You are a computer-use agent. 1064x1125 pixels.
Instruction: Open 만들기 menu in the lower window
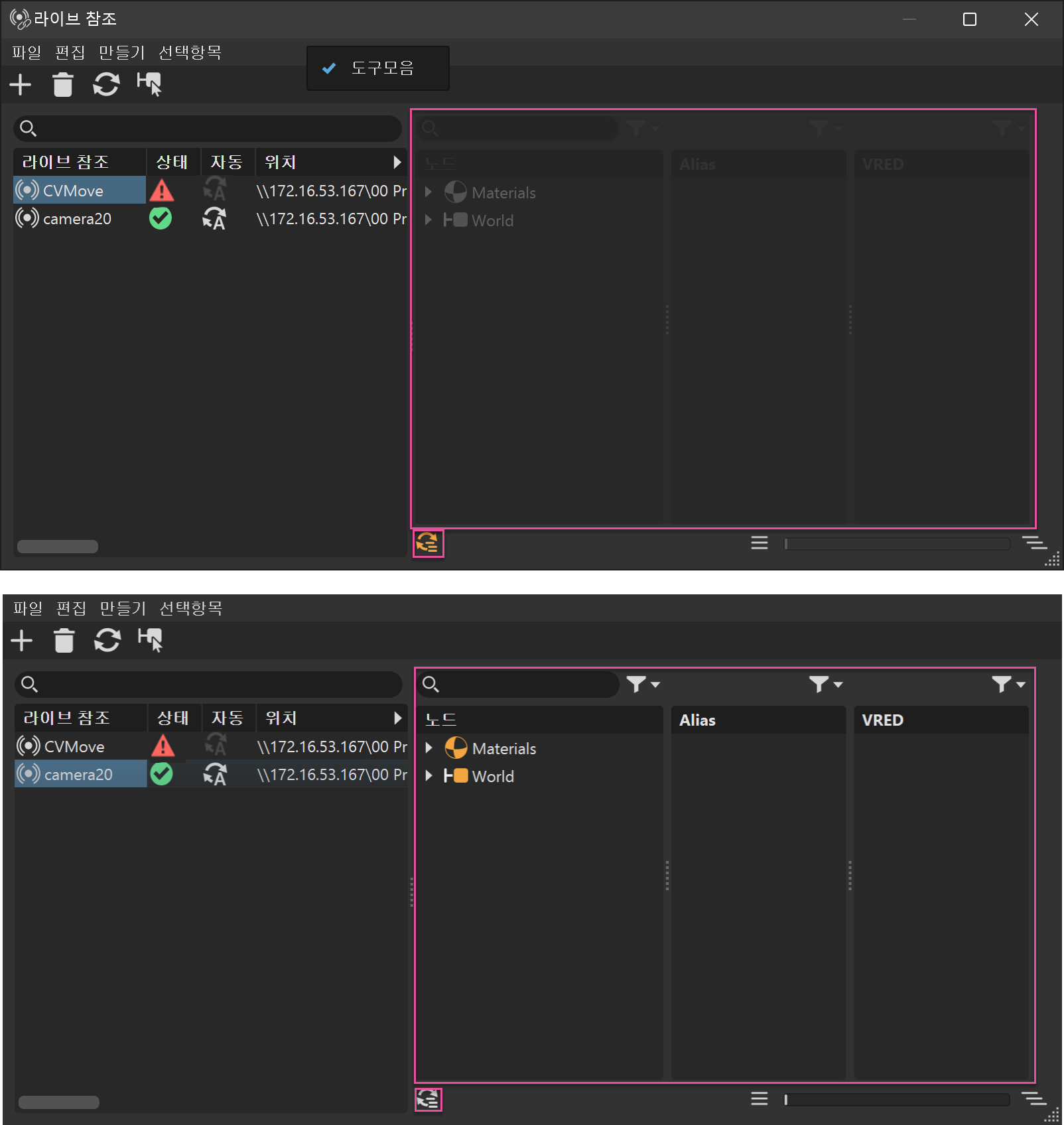[x=123, y=608]
